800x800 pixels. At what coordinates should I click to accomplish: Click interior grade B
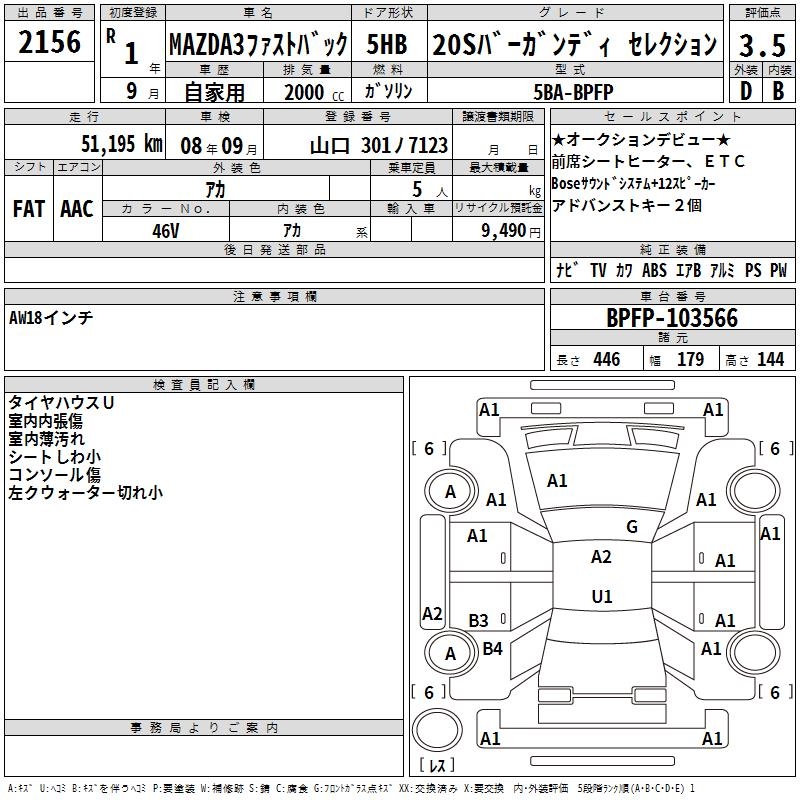778,91
